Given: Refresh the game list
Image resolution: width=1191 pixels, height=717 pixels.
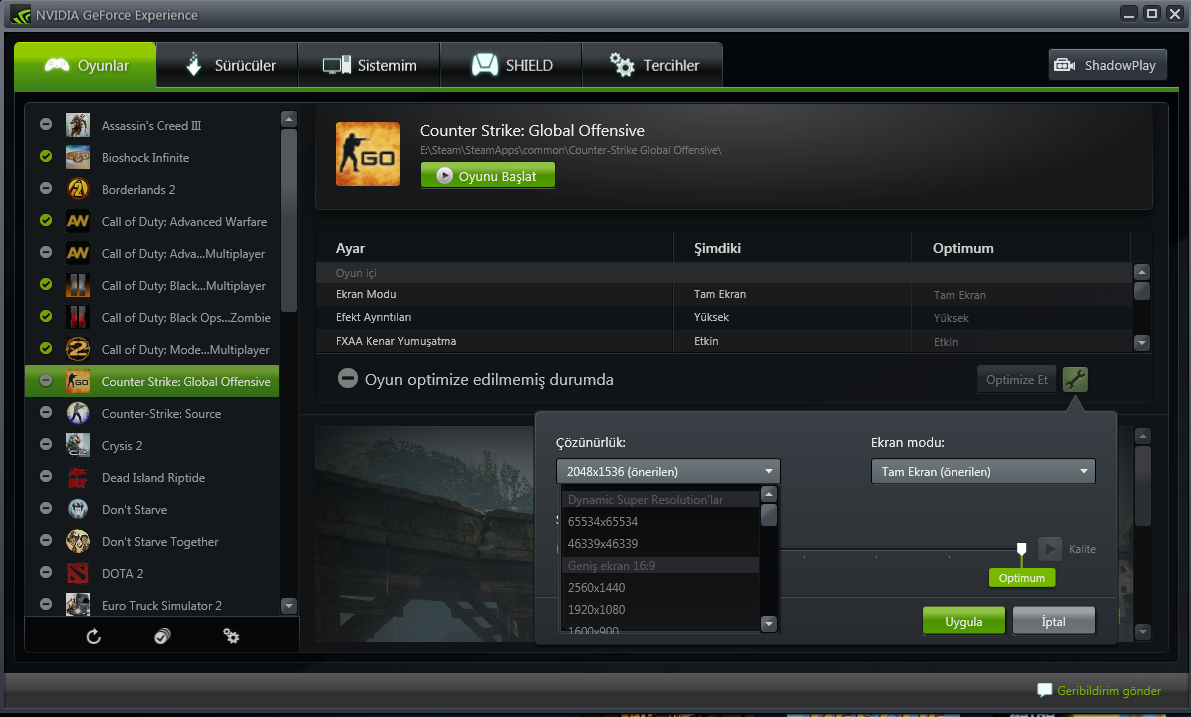Looking at the screenshot, I should click(93, 636).
